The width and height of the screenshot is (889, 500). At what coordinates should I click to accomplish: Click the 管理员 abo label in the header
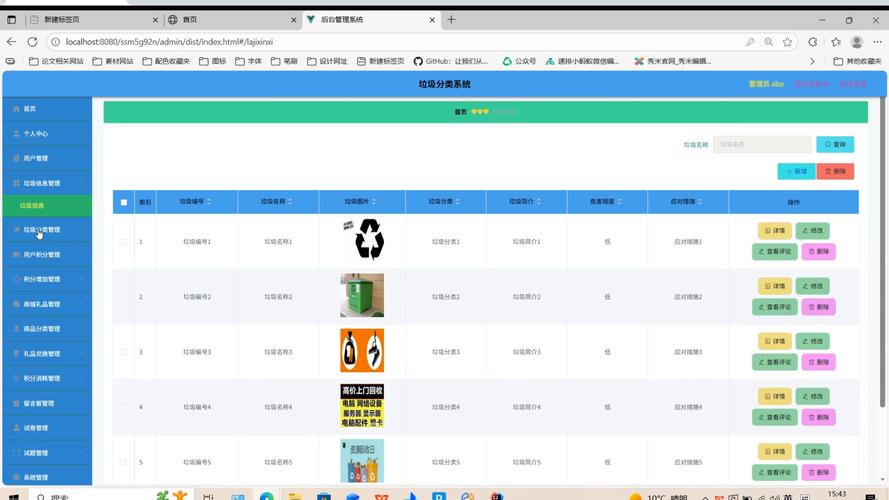tap(766, 84)
